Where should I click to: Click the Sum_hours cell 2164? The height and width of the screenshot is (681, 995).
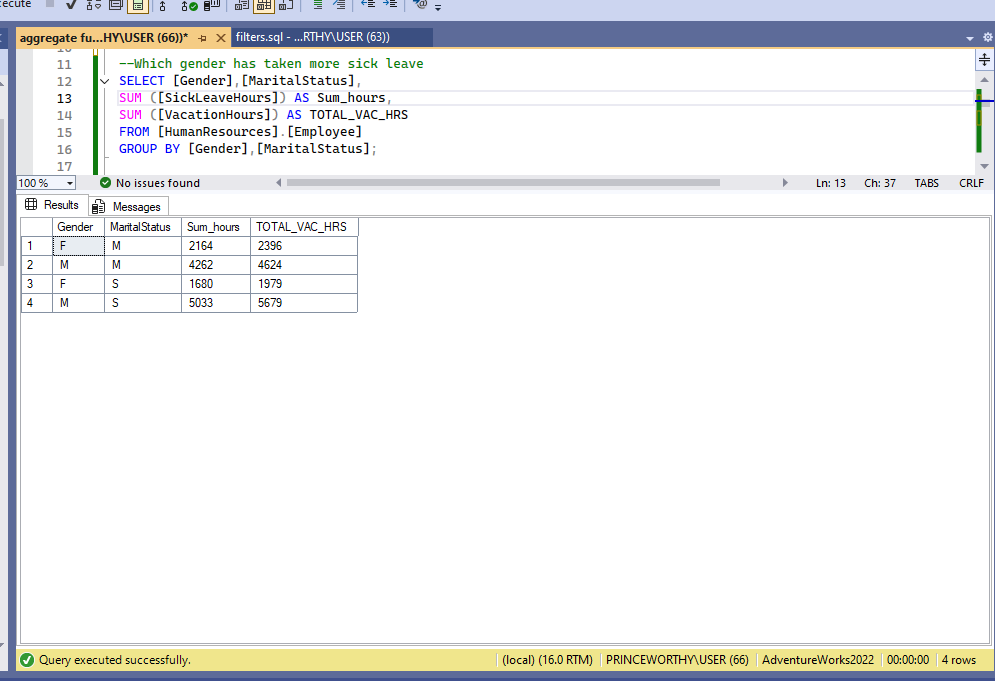click(x=216, y=246)
